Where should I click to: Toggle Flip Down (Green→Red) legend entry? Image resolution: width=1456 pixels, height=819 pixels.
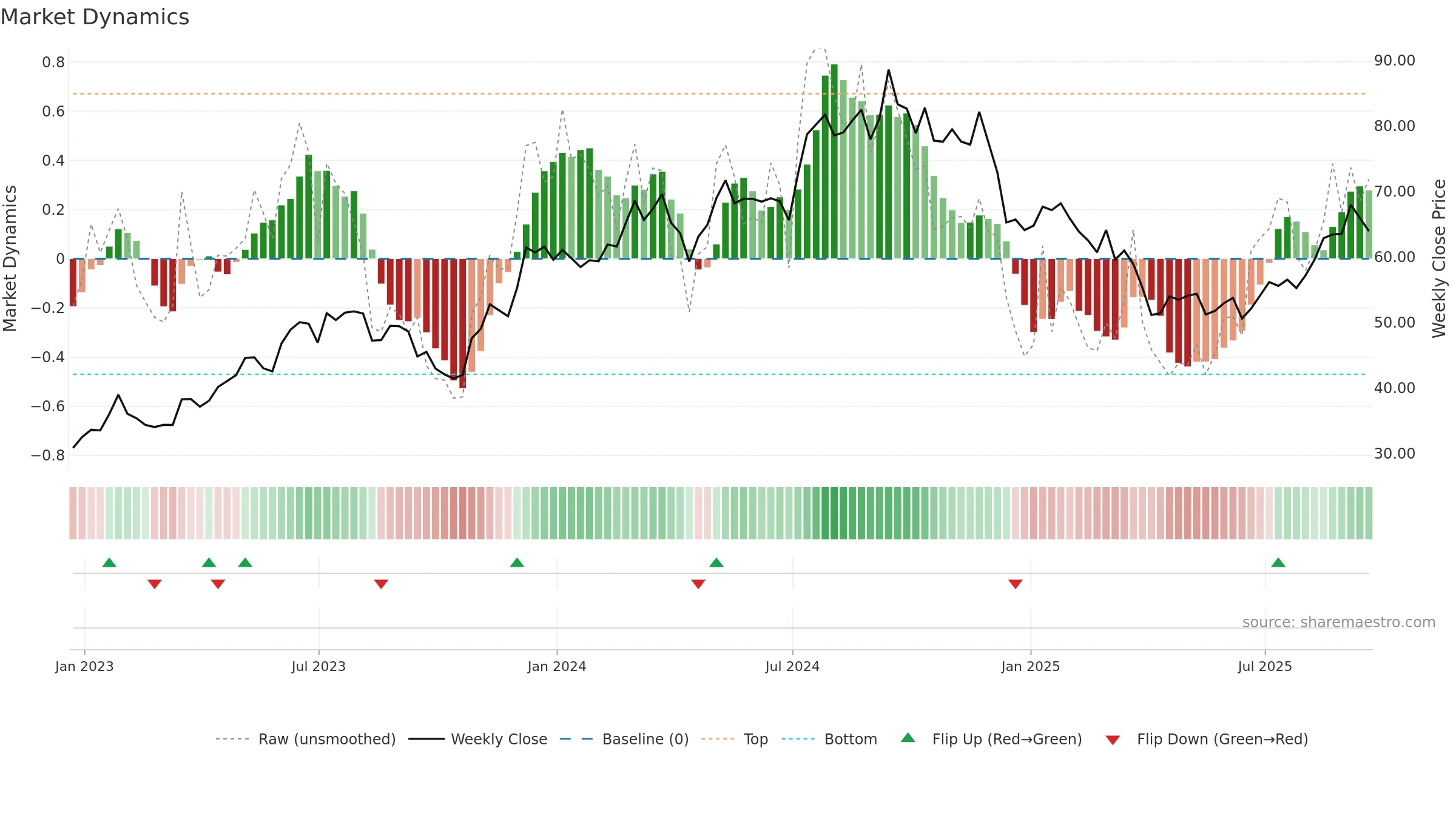1207,739
